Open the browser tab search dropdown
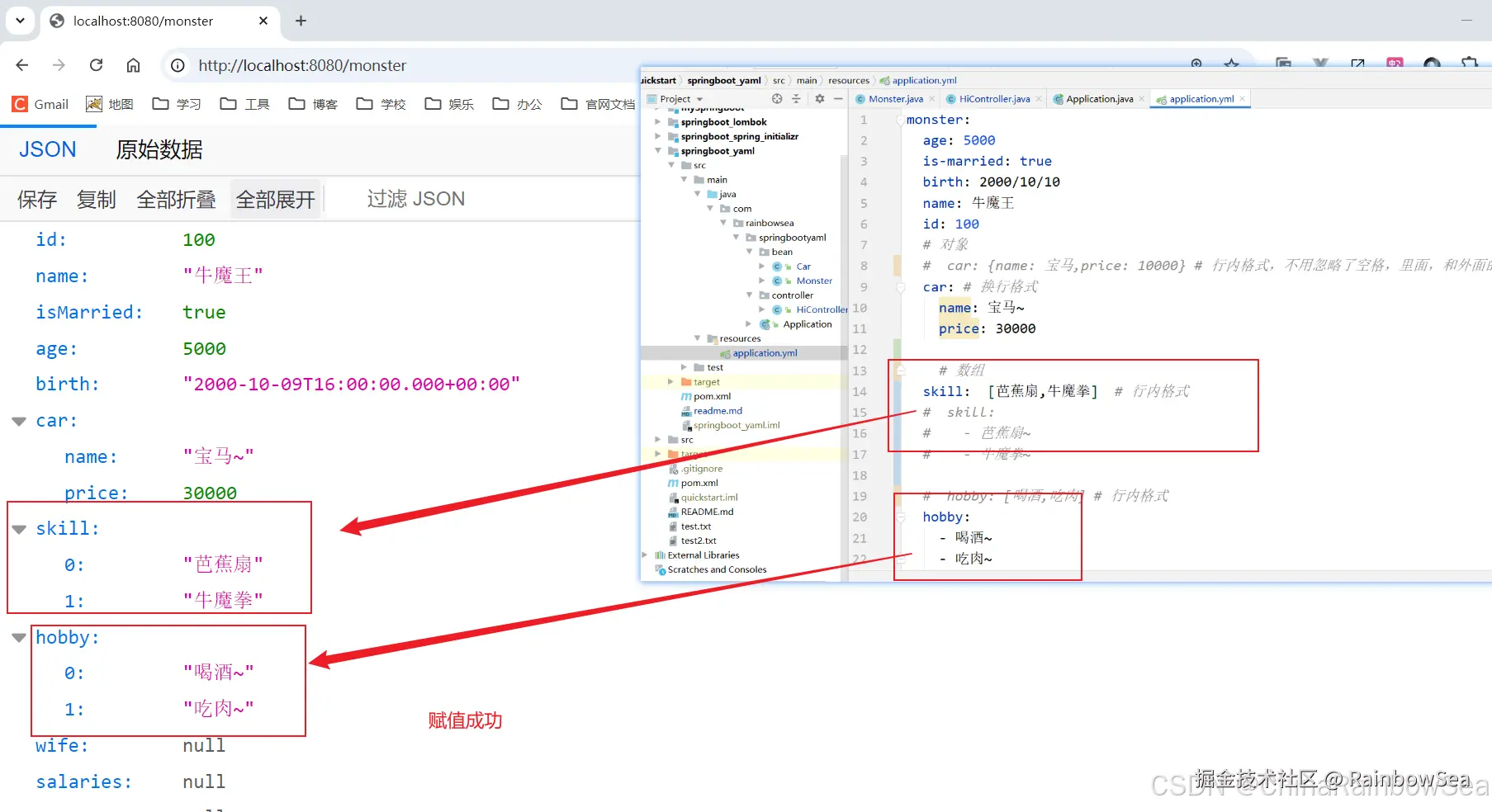 click(20, 21)
